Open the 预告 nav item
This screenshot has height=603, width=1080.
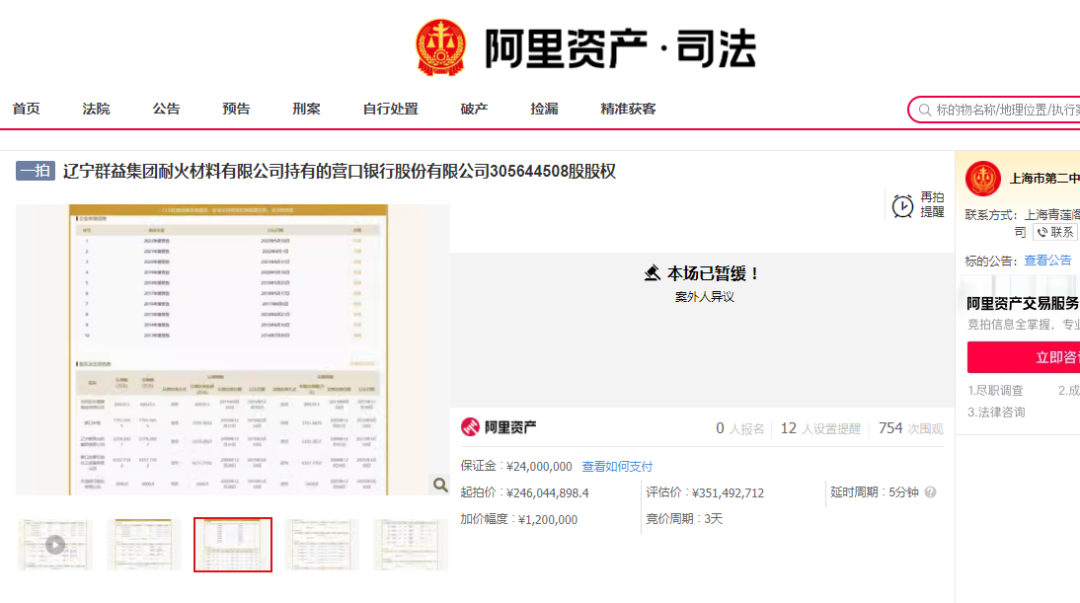click(236, 109)
